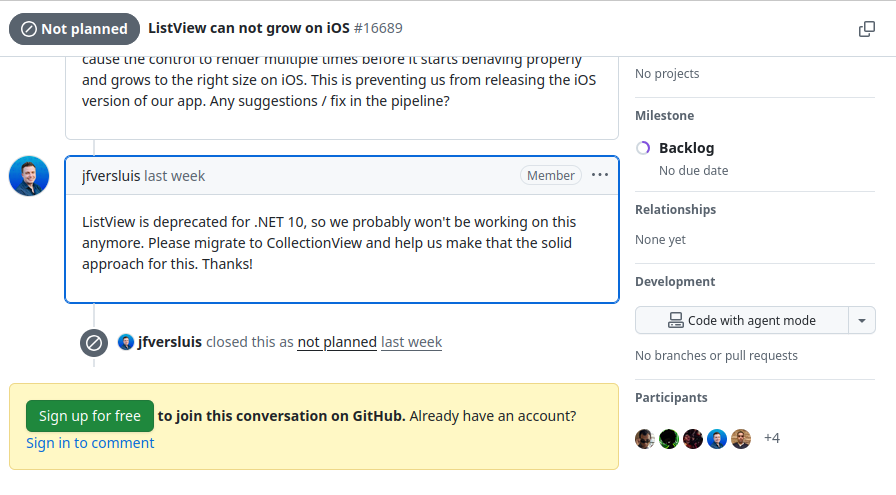Follow the Sign in to comment link
The height and width of the screenshot is (495, 896).
click(90, 443)
